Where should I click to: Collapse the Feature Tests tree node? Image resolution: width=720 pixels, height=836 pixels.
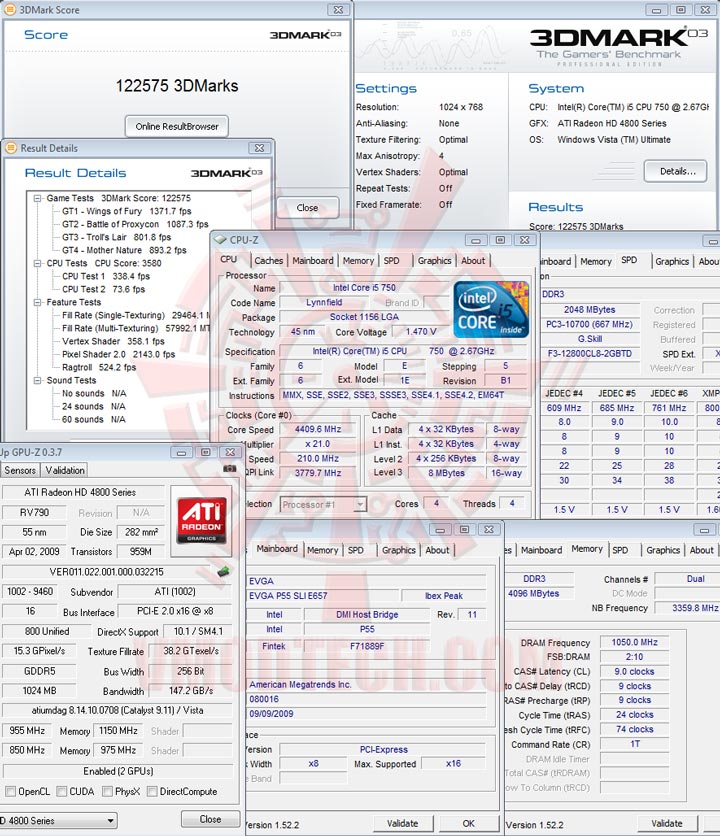tap(37, 302)
